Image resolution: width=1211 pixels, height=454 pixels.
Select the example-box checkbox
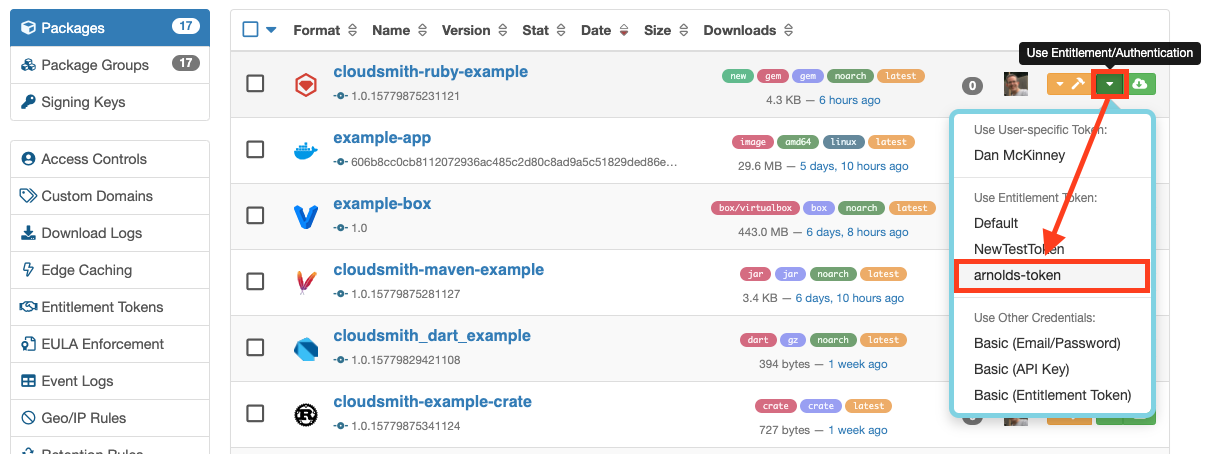255,215
